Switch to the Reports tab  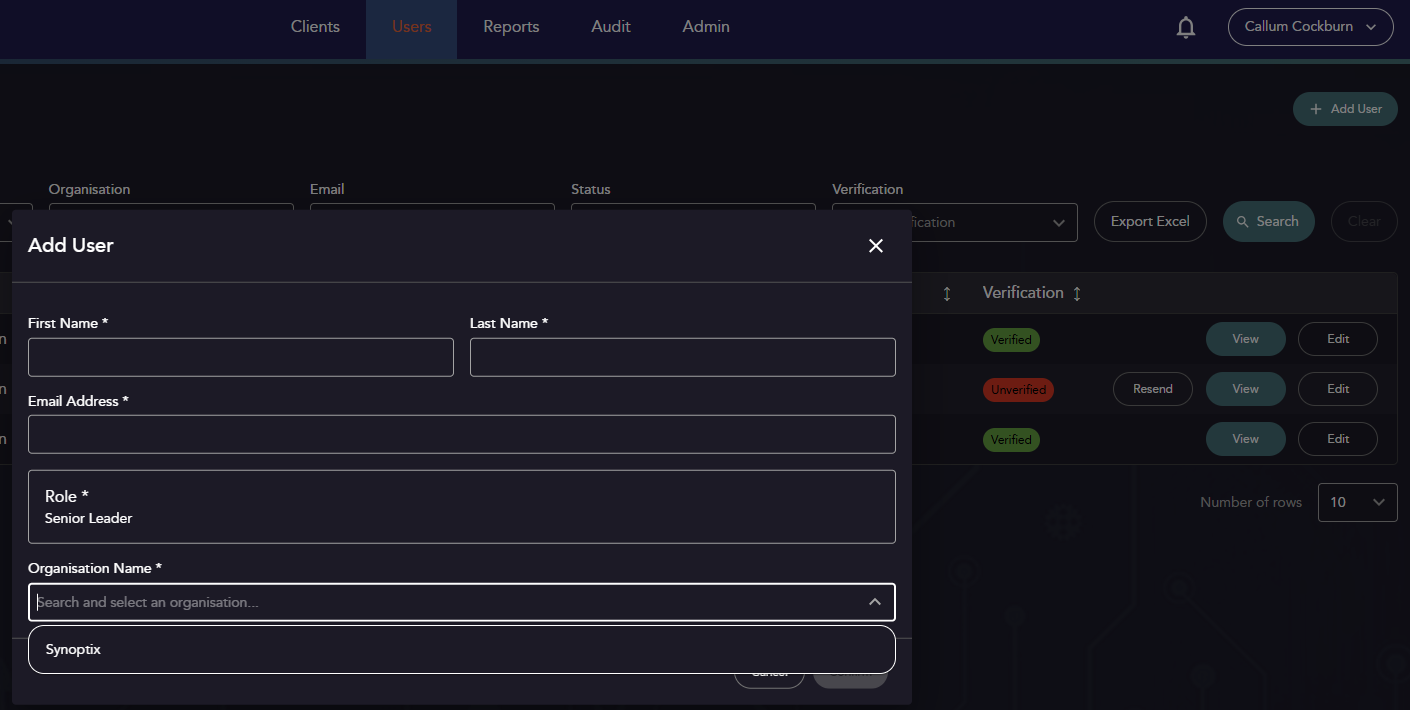pos(511,26)
